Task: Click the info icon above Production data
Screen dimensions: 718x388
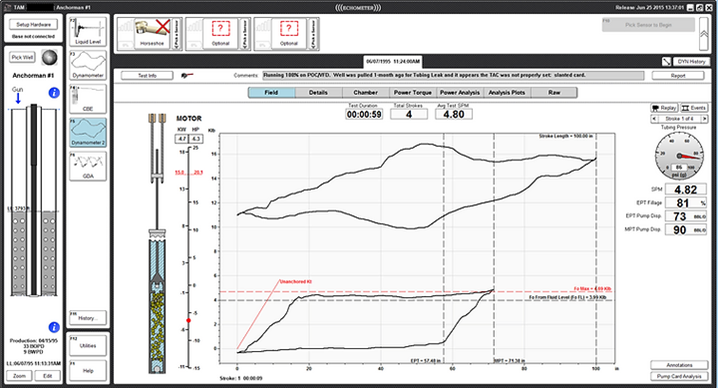Action: [54, 327]
